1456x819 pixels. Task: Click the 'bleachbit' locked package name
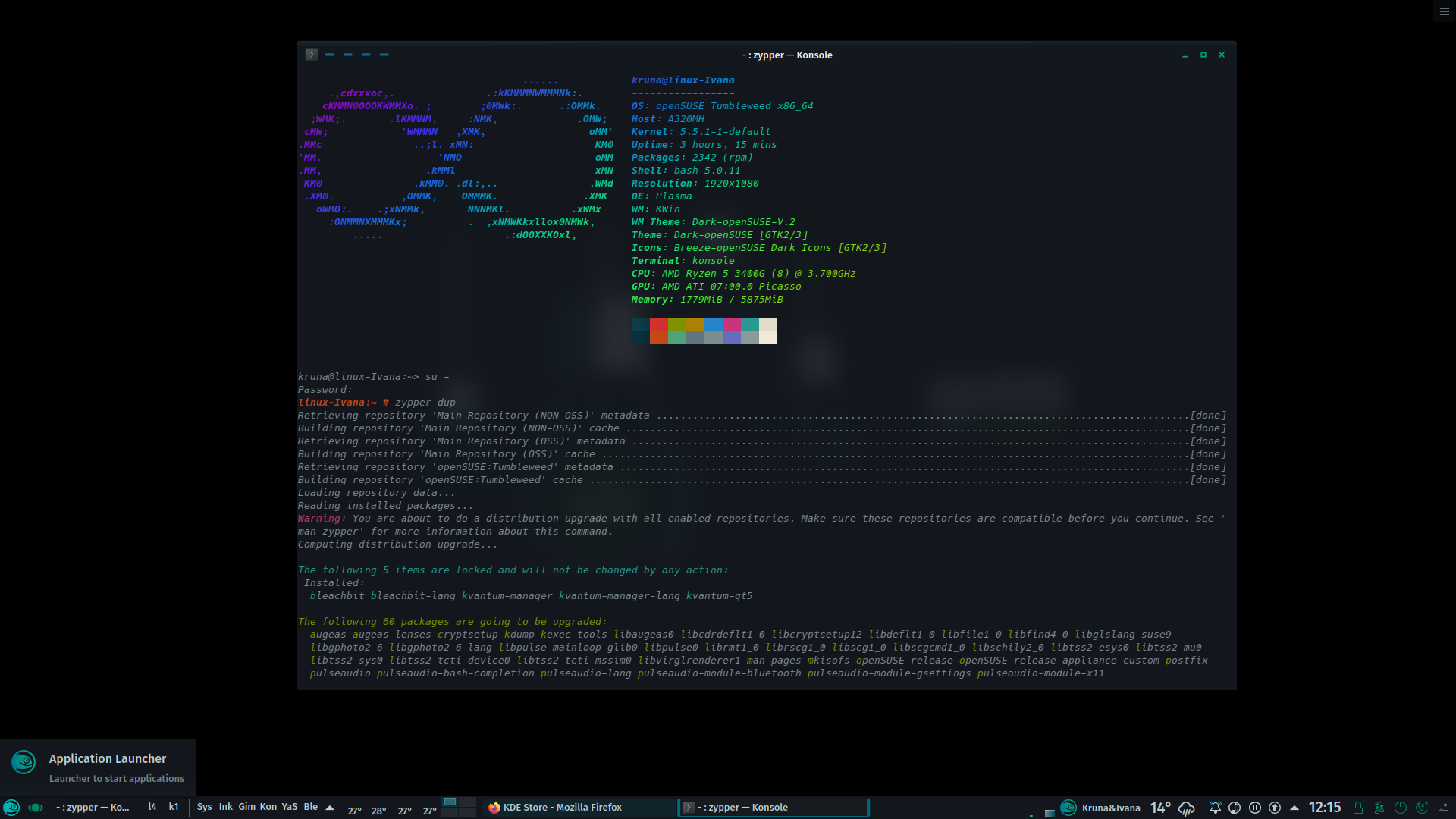coord(337,596)
